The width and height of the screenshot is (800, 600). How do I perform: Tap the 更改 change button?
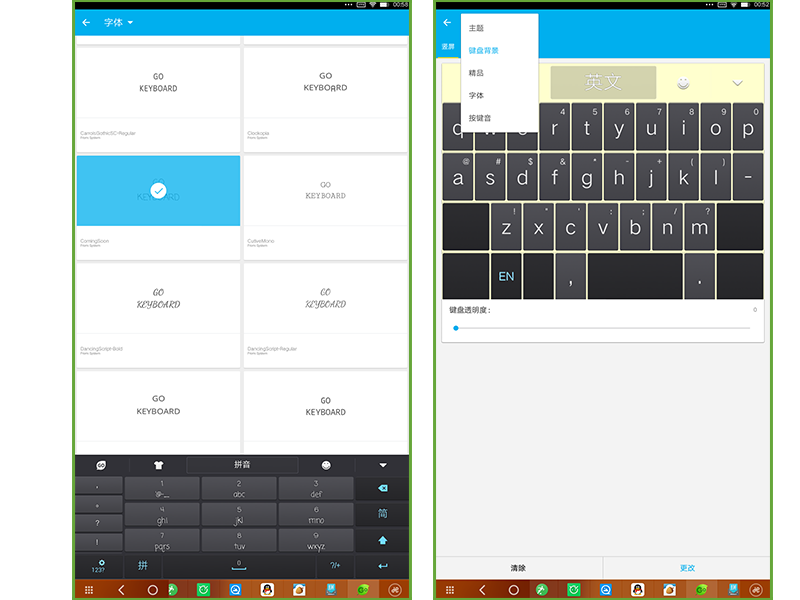pos(687,568)
